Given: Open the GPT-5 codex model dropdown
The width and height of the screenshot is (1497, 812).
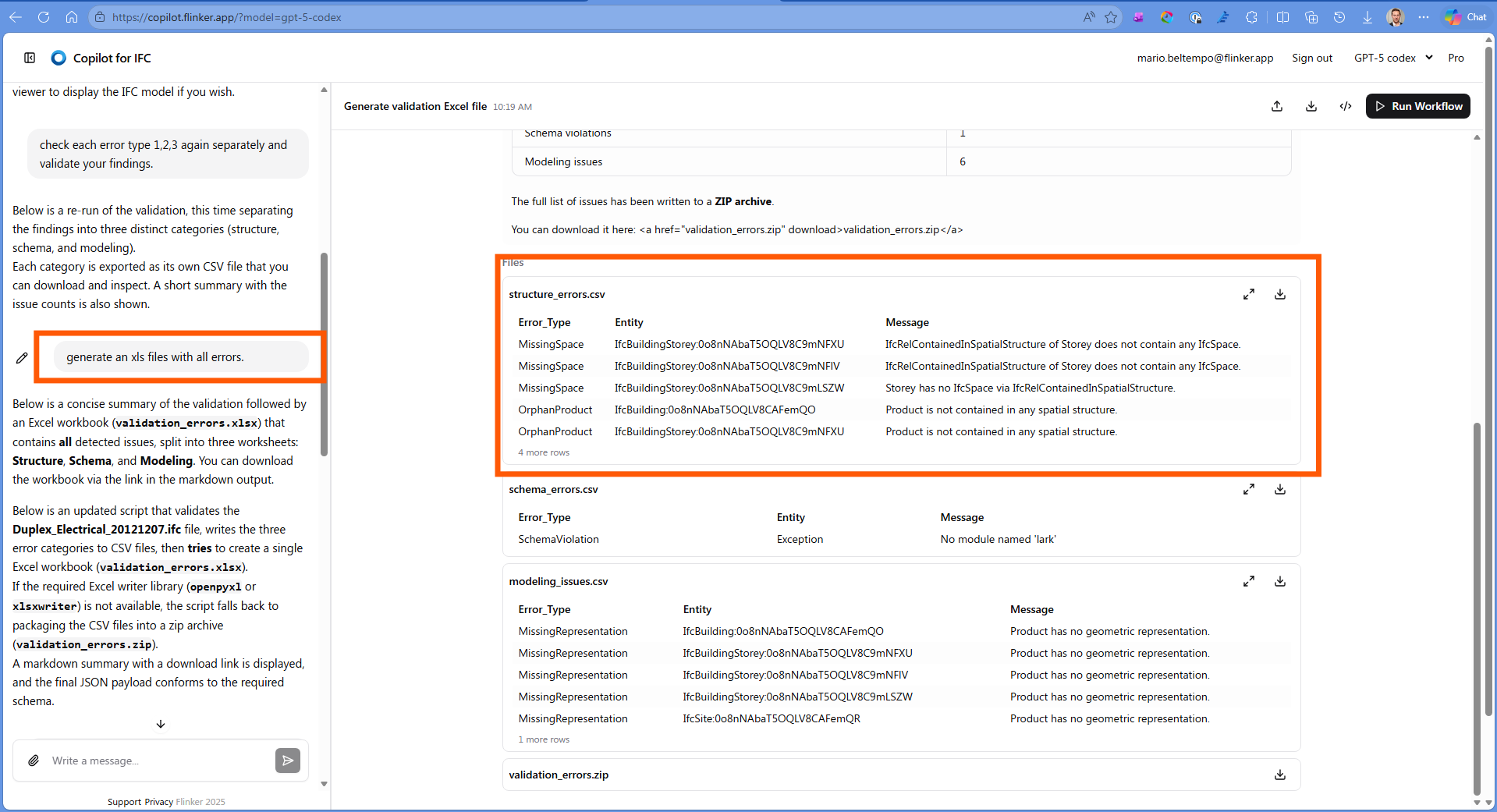Looking at the screenshot, I should (1393, 58).
